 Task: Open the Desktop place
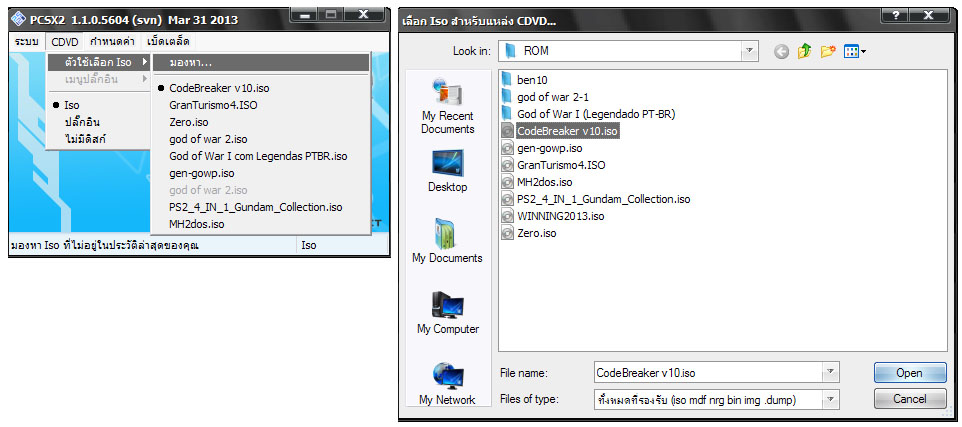448,171
